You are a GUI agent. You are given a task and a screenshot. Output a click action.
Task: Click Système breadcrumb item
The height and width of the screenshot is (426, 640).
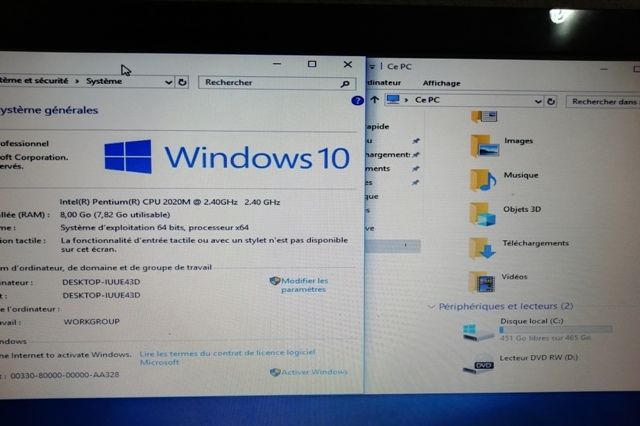(x=104, y=81)
